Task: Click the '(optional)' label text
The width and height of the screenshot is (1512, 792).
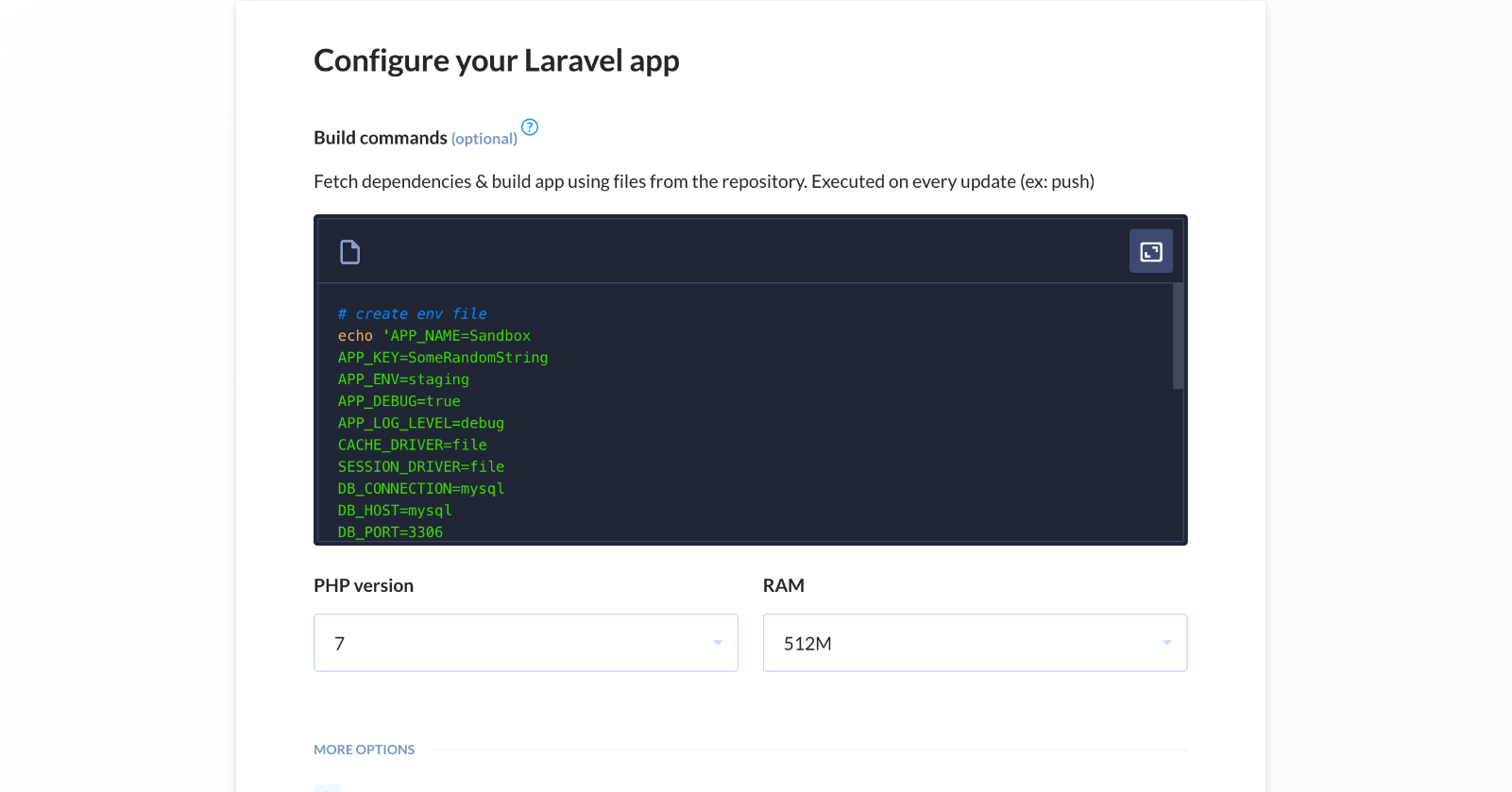Action: coord(484,139)
